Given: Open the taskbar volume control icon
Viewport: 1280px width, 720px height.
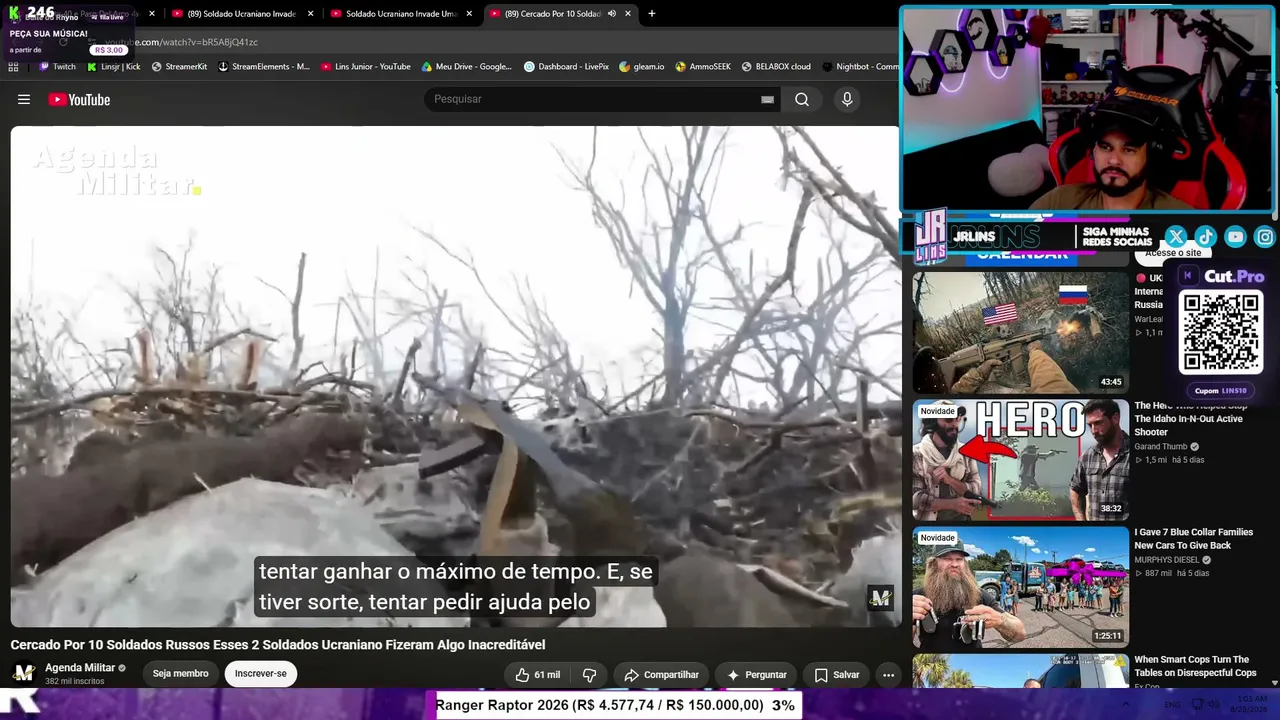Looking at the screenshot, I should click(x=1214, y=704).
